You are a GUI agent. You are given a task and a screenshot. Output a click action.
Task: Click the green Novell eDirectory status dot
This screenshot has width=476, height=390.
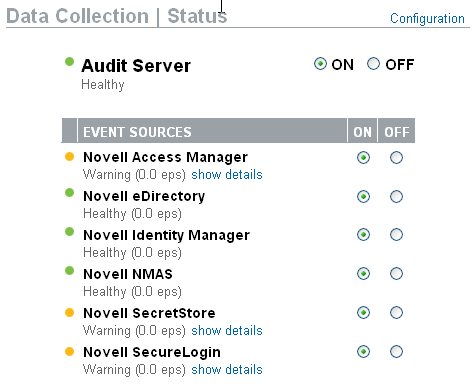coord(69,193)
